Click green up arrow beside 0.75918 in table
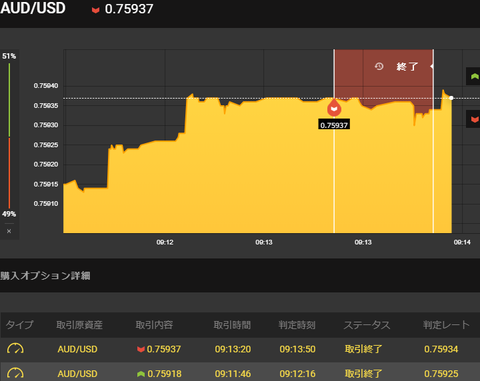The height and width of the screenshot is (381, 480). coord(141,374)
